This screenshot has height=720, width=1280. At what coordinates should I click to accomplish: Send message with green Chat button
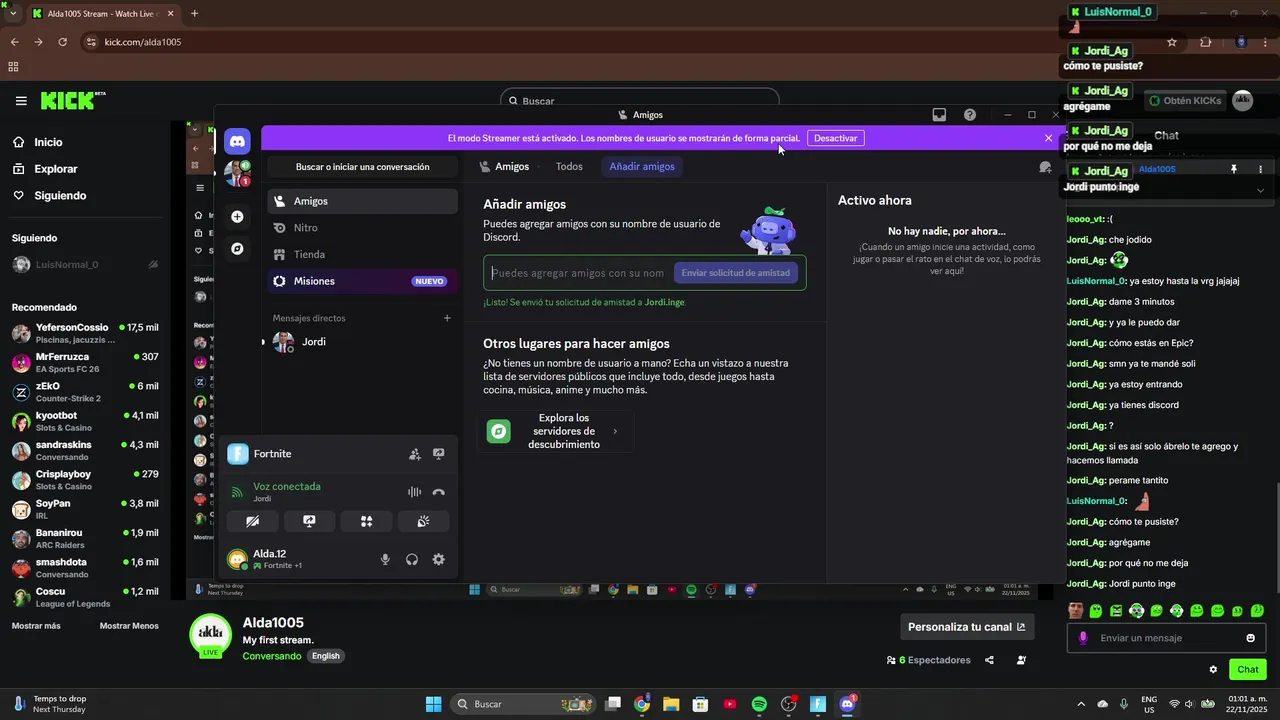coord(1248,669)
